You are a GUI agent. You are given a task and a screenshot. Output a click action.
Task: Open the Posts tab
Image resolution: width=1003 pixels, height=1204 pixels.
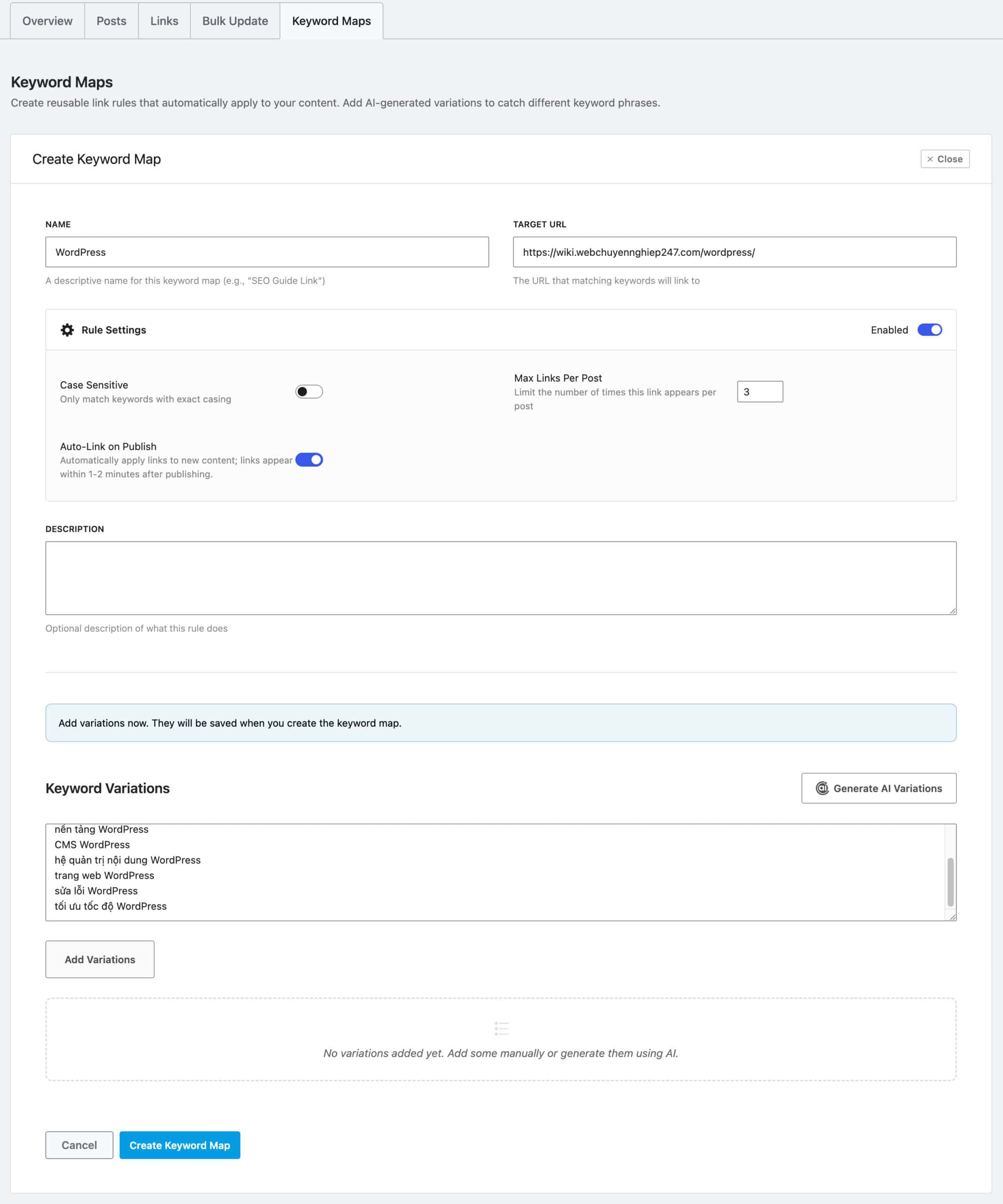point(111,21)
